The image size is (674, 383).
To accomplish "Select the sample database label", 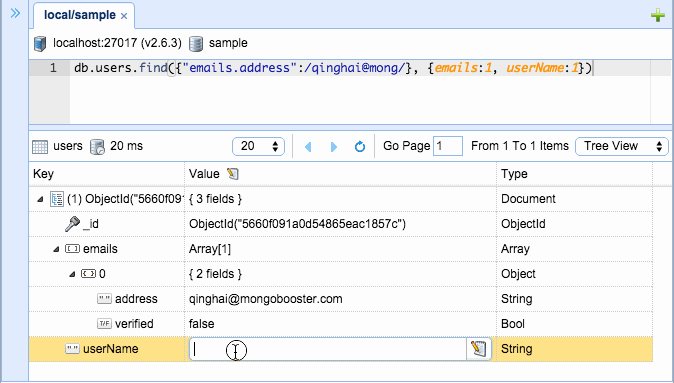I will (x=228, y=43).
